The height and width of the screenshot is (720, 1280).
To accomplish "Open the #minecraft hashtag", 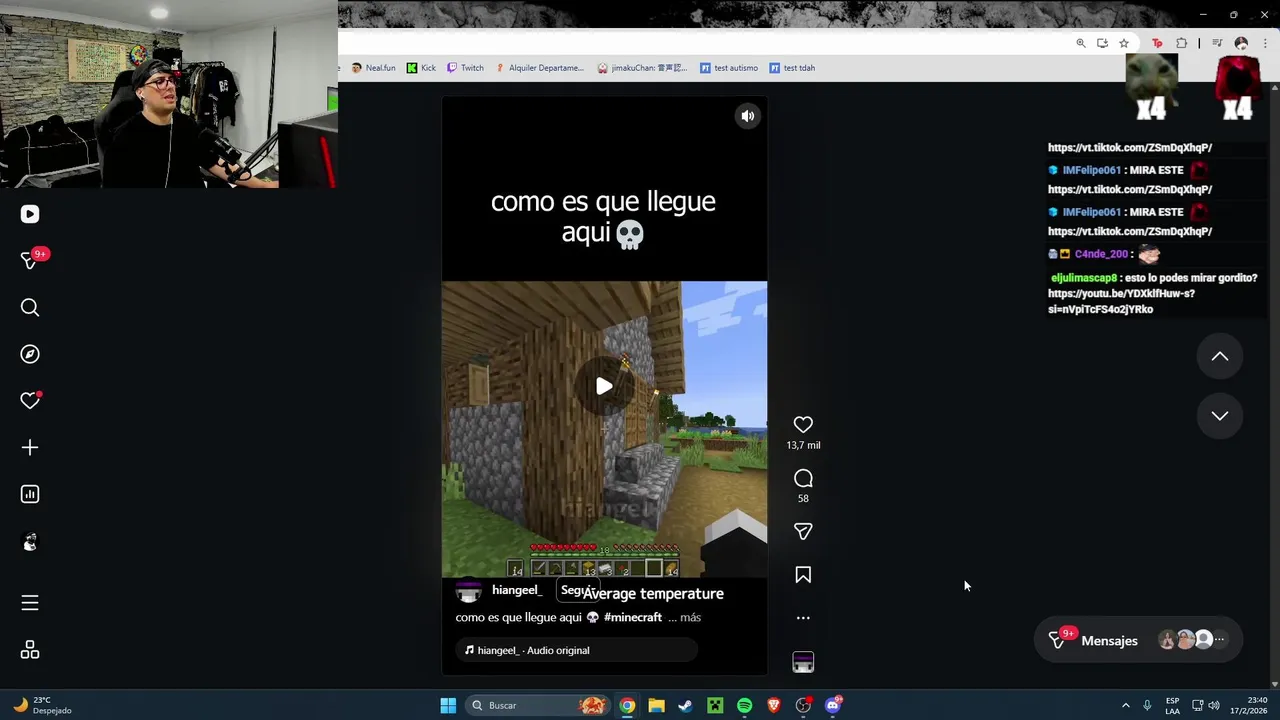I will point(633,618).
